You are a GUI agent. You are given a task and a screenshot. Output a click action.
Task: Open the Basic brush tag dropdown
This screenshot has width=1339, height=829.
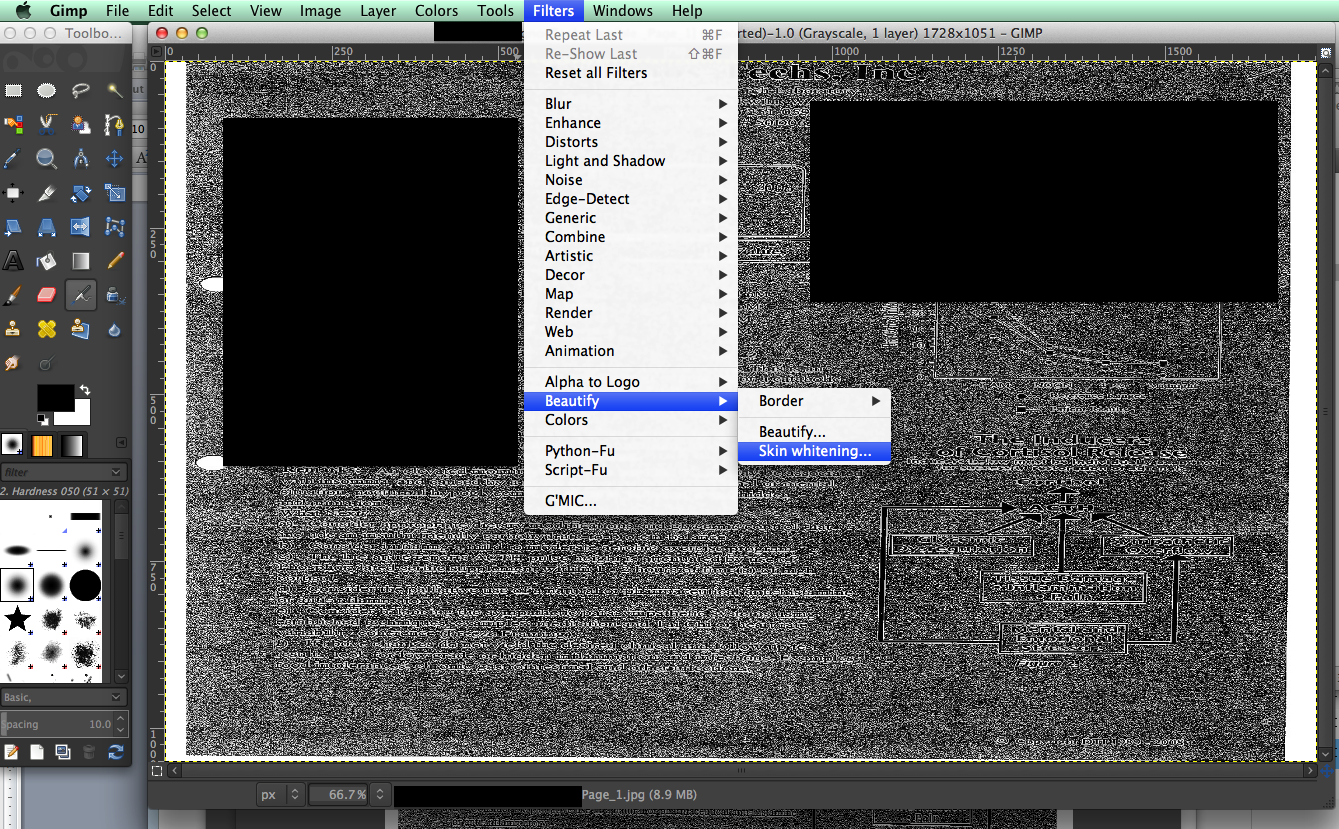64,697
